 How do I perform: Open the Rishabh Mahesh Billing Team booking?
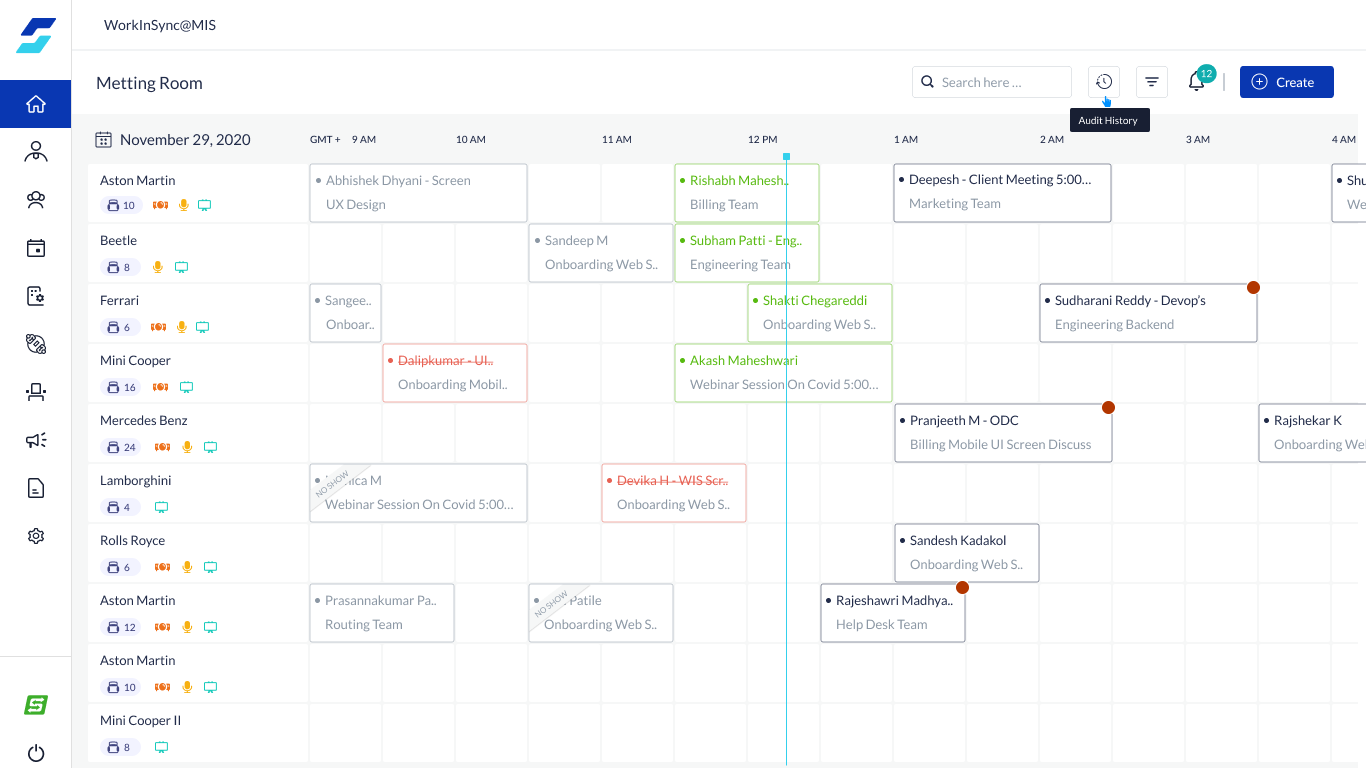coord(747,193)
